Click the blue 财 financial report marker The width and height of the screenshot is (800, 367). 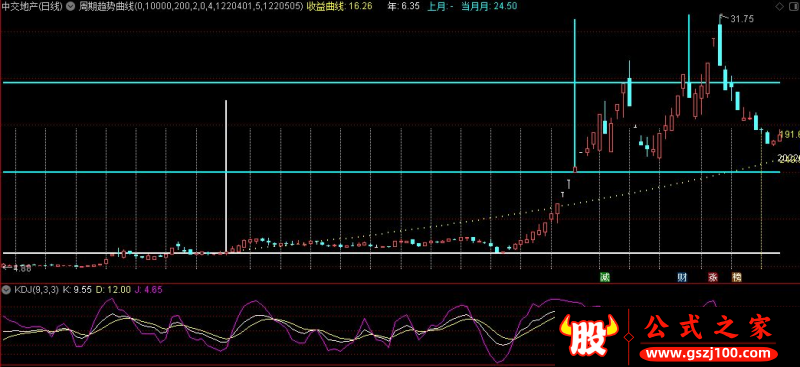(682, 278)
